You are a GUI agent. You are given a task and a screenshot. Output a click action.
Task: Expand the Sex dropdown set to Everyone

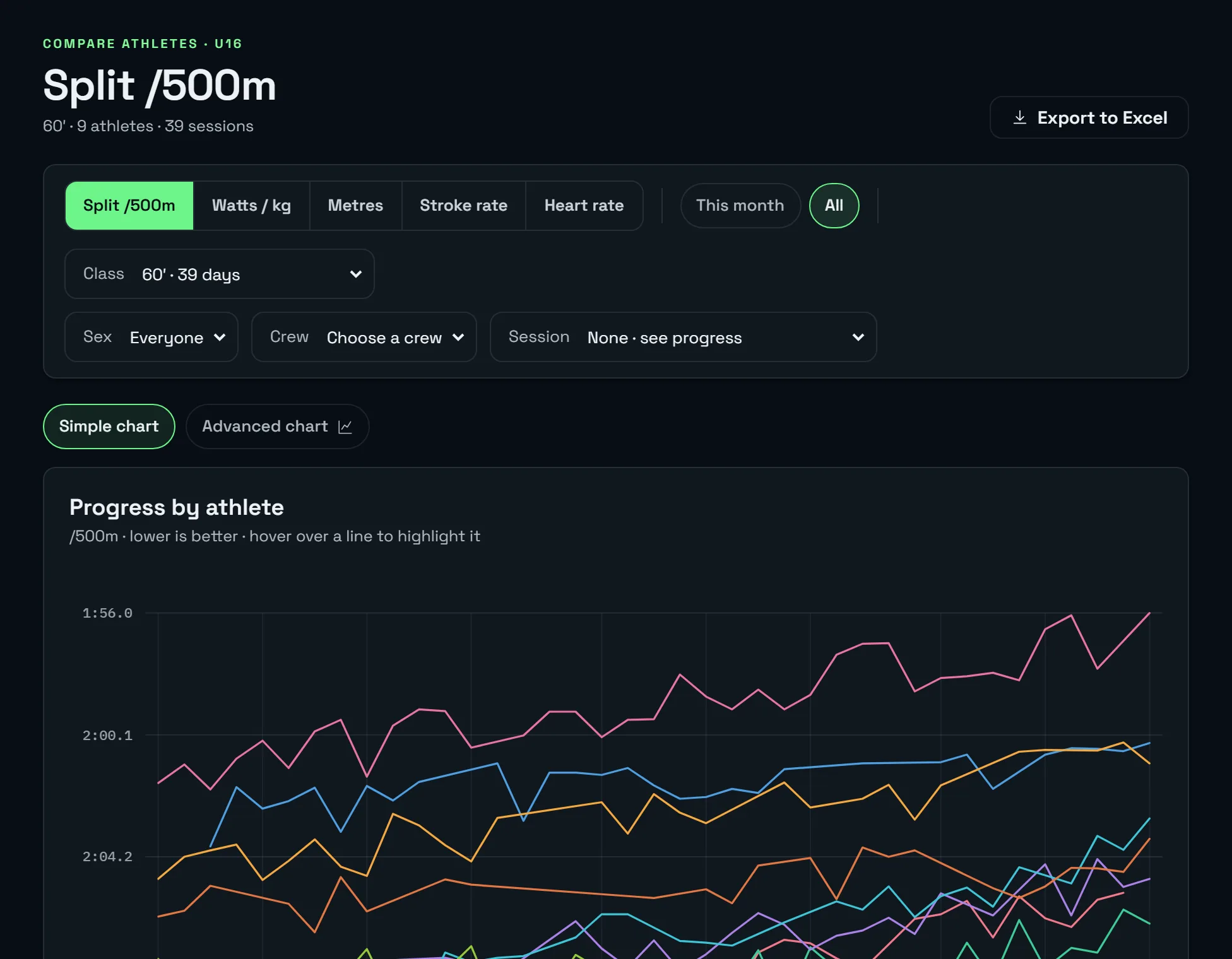(x=151, y=337)
